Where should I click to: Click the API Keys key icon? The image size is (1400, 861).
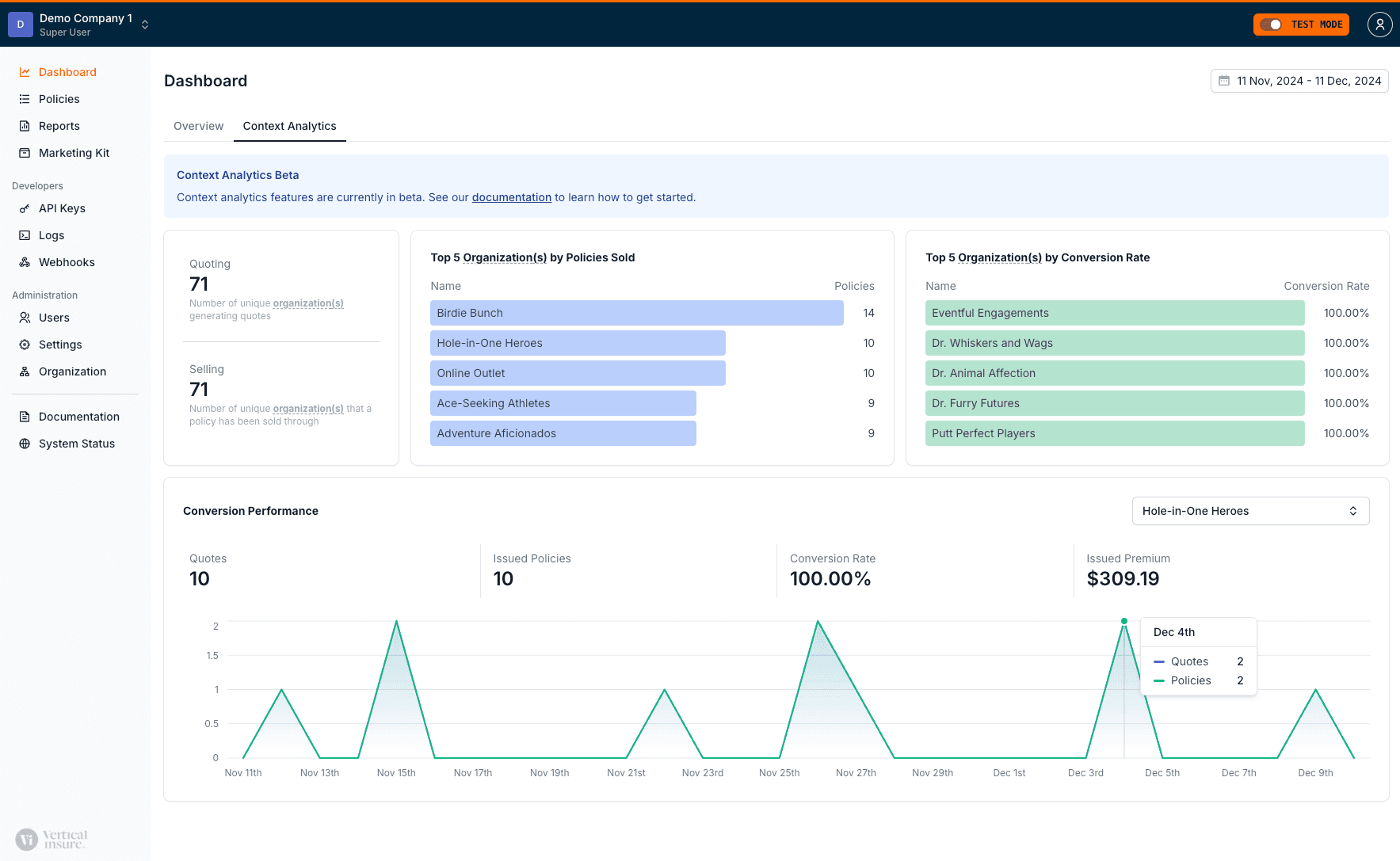coord(25,208)
